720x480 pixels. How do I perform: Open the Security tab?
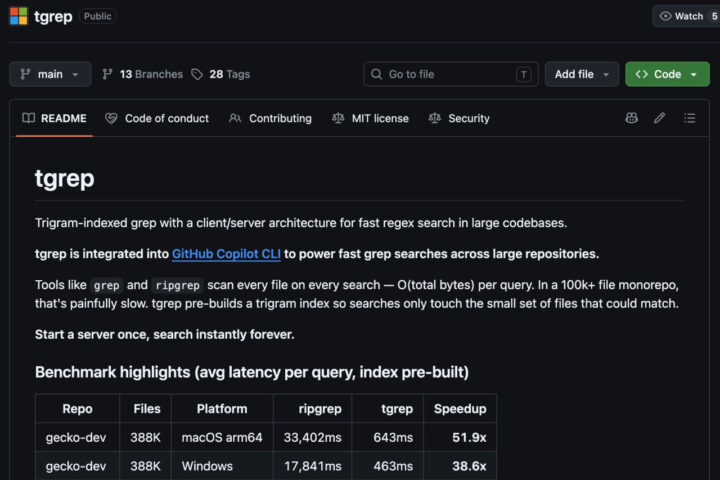(459, 119)
